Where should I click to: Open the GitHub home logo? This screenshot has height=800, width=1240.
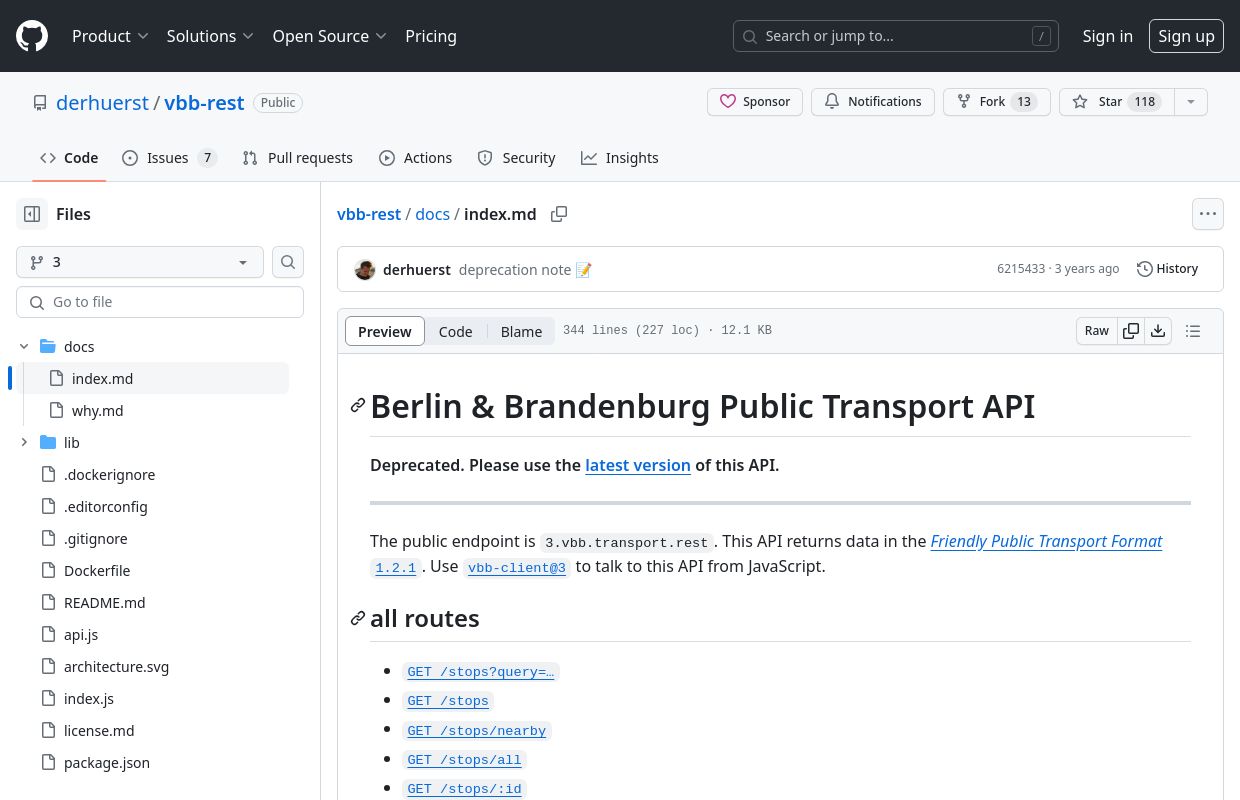point(32,36)
